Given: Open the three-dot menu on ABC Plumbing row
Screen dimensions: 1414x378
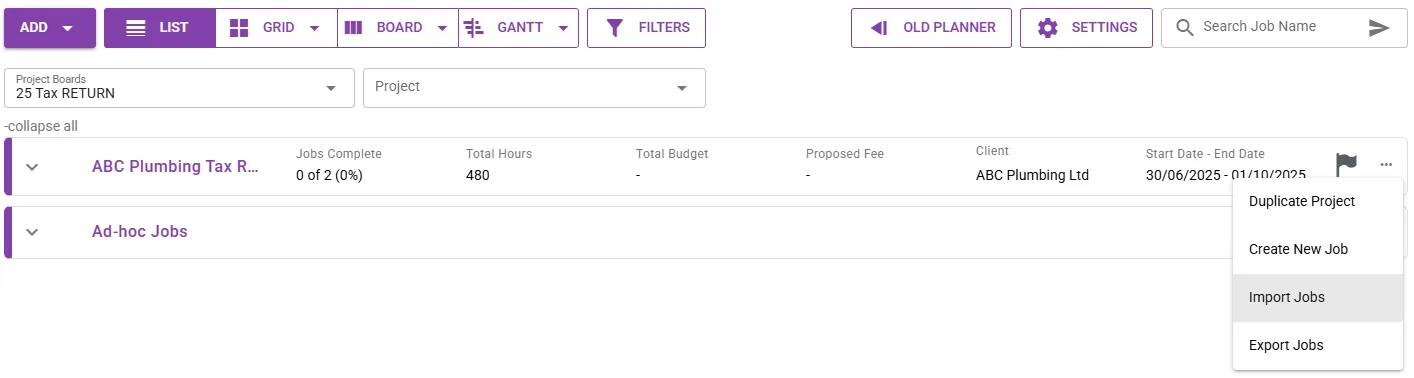Looking at the screenshot, I should (1385, 165).
